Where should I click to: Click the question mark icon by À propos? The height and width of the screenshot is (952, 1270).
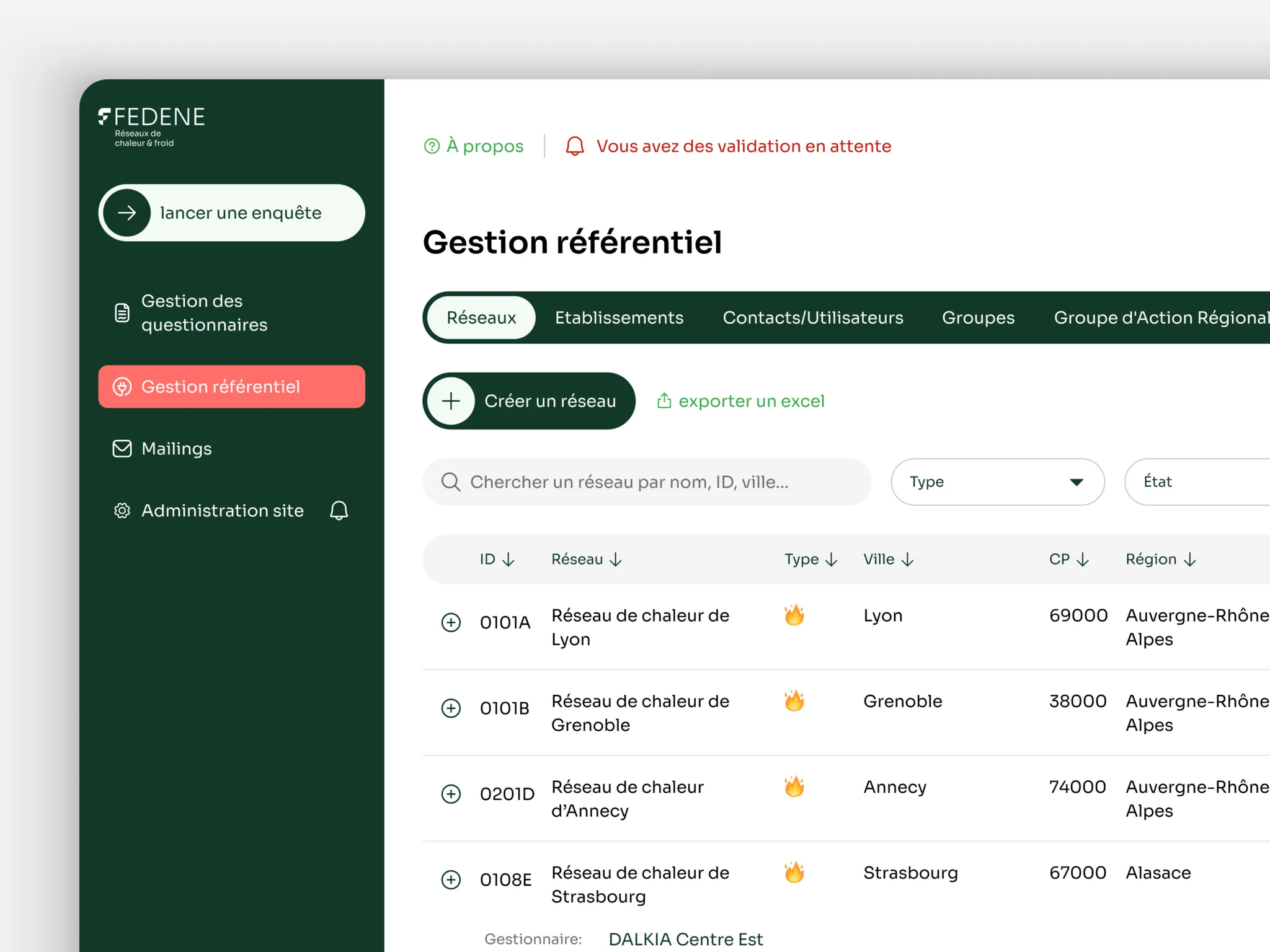[432, 146]
